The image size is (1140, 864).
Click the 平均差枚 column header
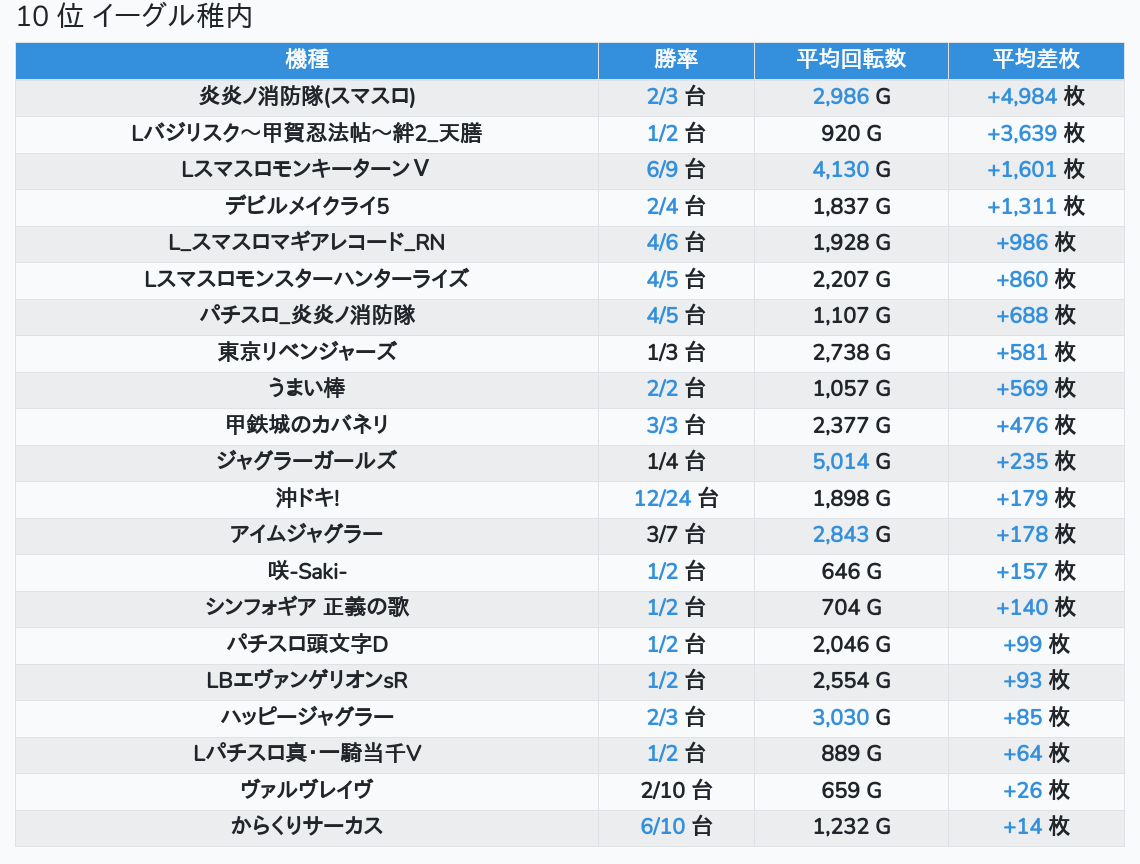1036,59
